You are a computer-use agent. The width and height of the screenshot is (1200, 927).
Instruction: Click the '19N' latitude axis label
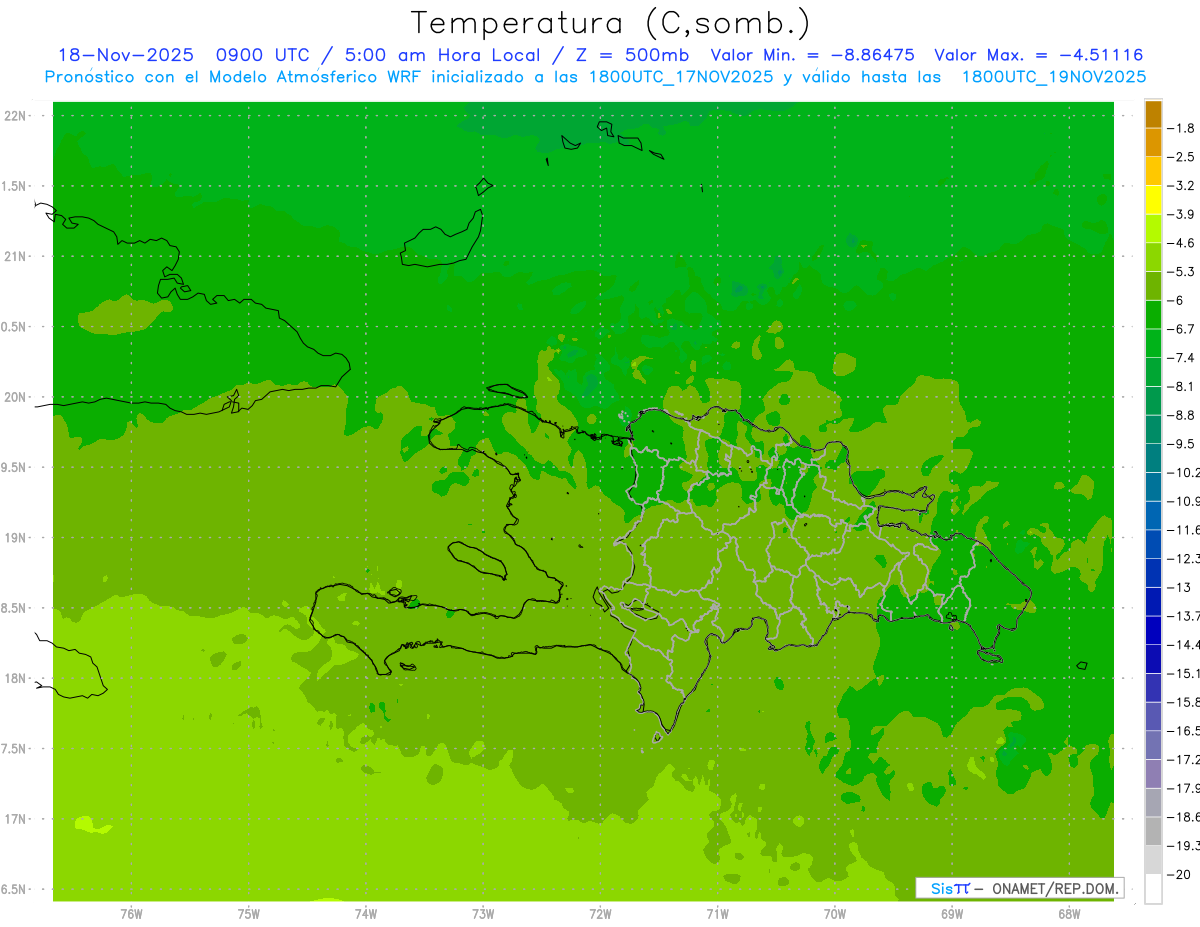14,538
